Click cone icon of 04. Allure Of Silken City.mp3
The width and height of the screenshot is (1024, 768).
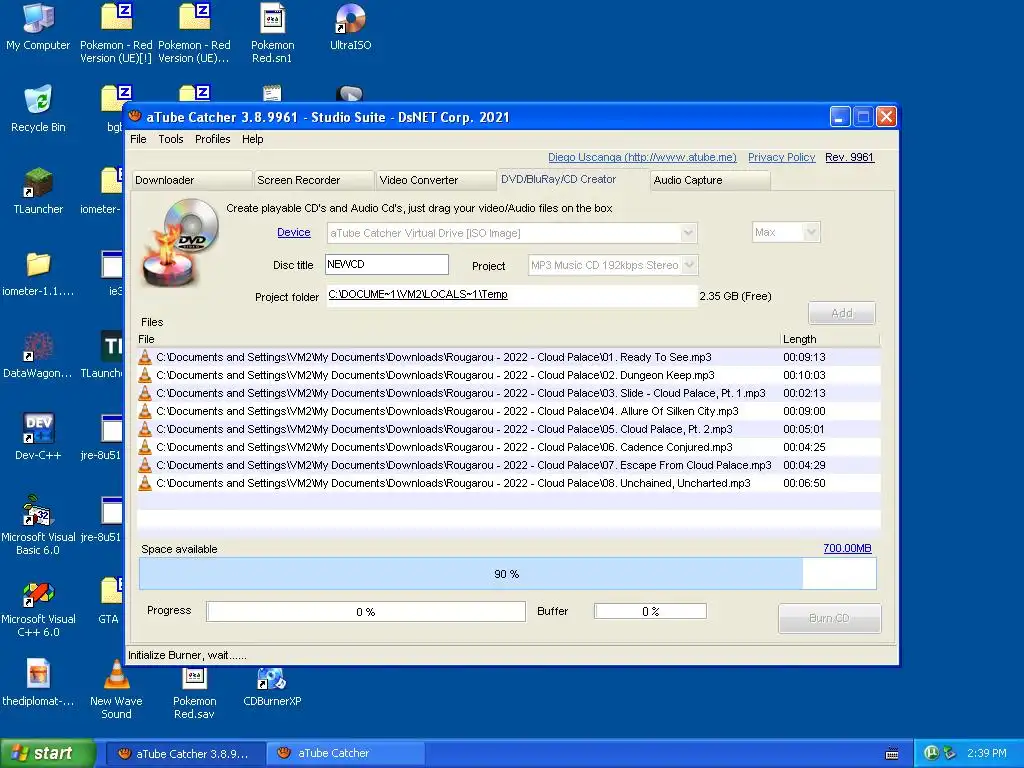[x=145, y=411]
